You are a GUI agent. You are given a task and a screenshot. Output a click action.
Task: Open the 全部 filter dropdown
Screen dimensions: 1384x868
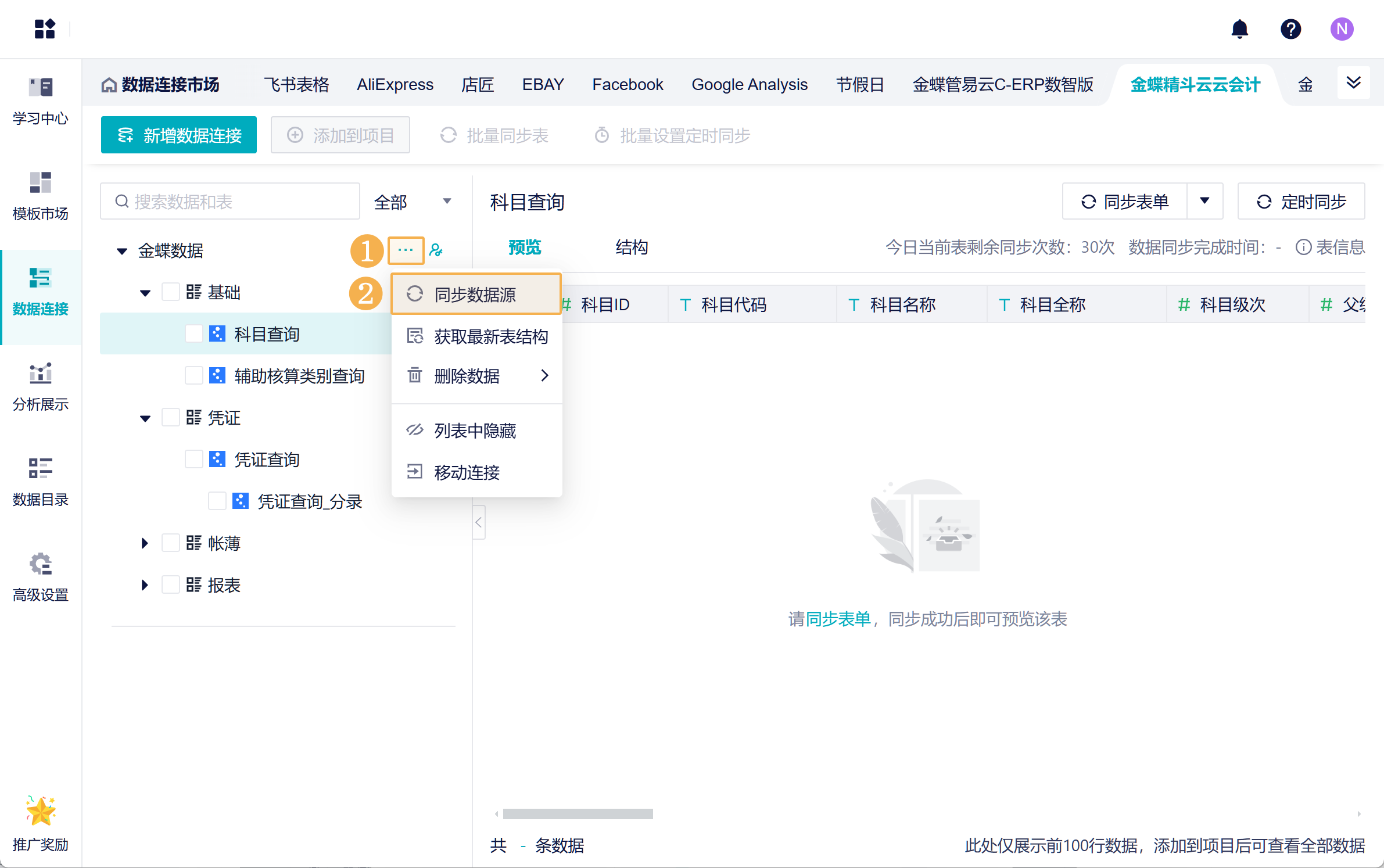[x=413, y=202]
